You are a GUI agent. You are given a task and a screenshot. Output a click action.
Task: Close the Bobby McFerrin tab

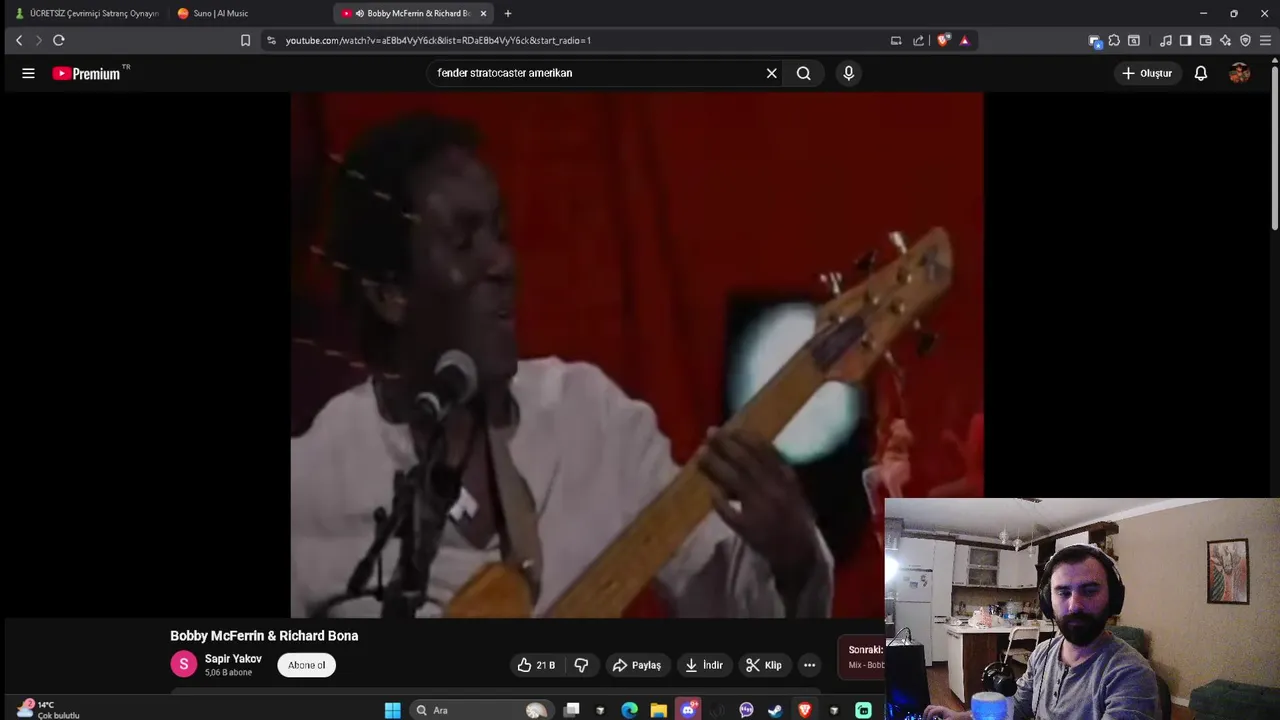pos(484,13)
